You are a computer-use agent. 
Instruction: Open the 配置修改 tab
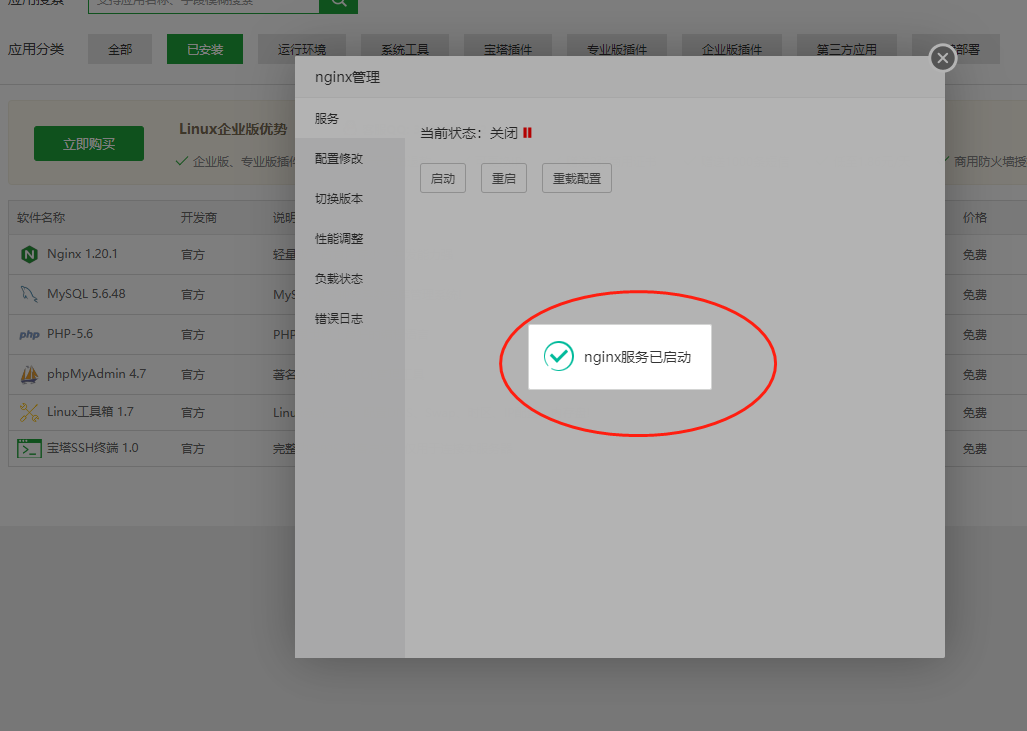pyautogui.click(x=350, y=159)
